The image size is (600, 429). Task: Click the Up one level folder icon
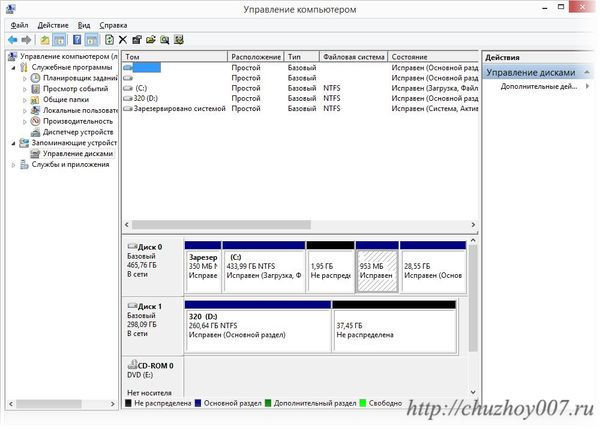click(45, 40)
